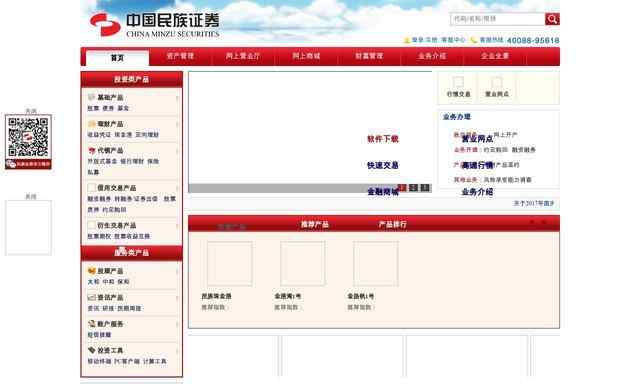This screenshot has height=384, width=640.
Task: Open the 软件下载 red link
Action: coord(383,139)
